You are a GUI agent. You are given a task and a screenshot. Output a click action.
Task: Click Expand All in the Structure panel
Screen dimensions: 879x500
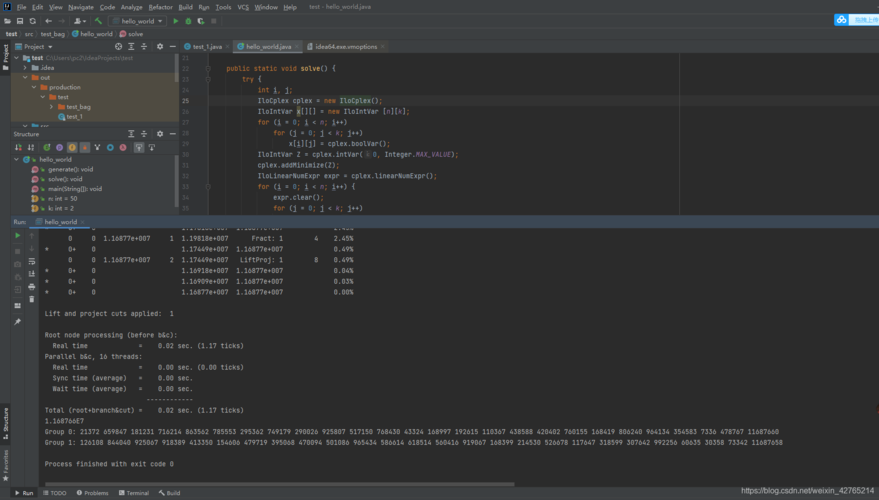coord(131,134)
